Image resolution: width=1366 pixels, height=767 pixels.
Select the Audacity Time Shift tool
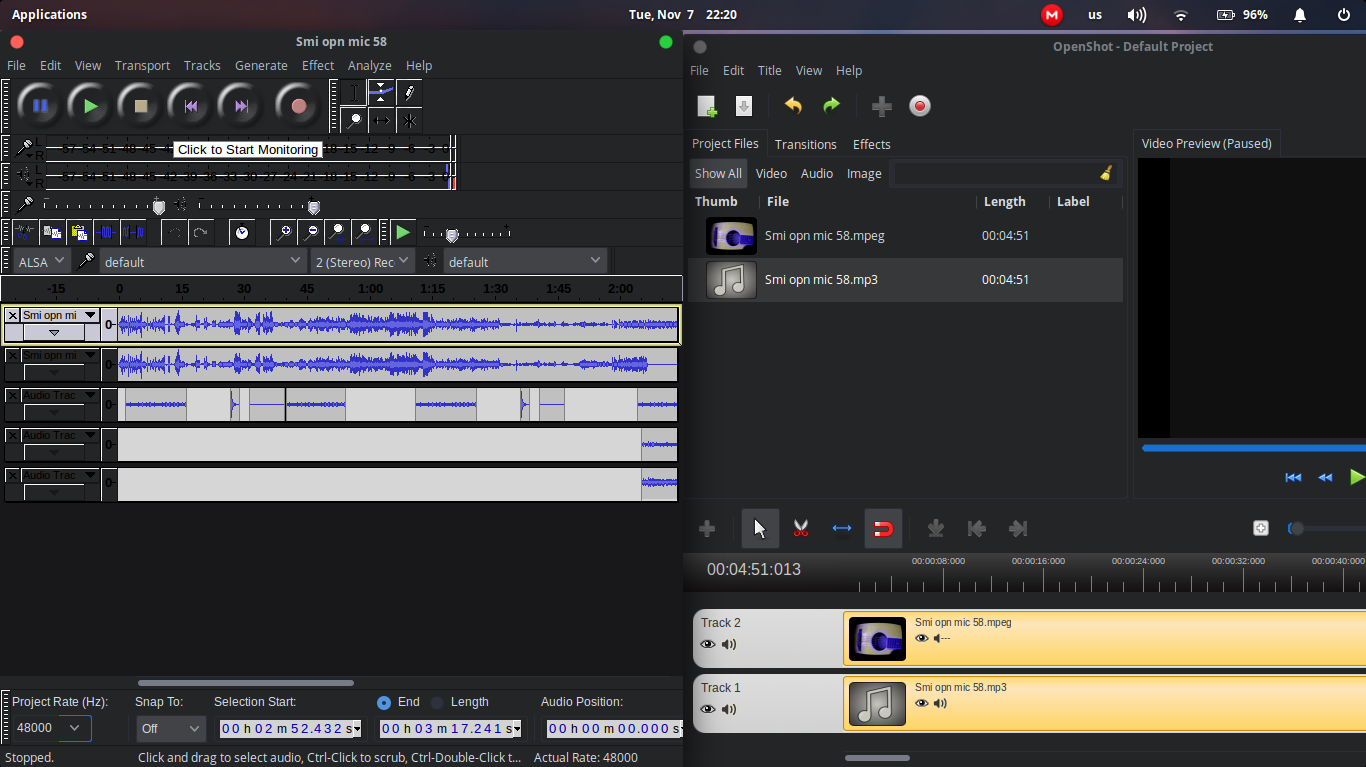[x=381, y=121]
